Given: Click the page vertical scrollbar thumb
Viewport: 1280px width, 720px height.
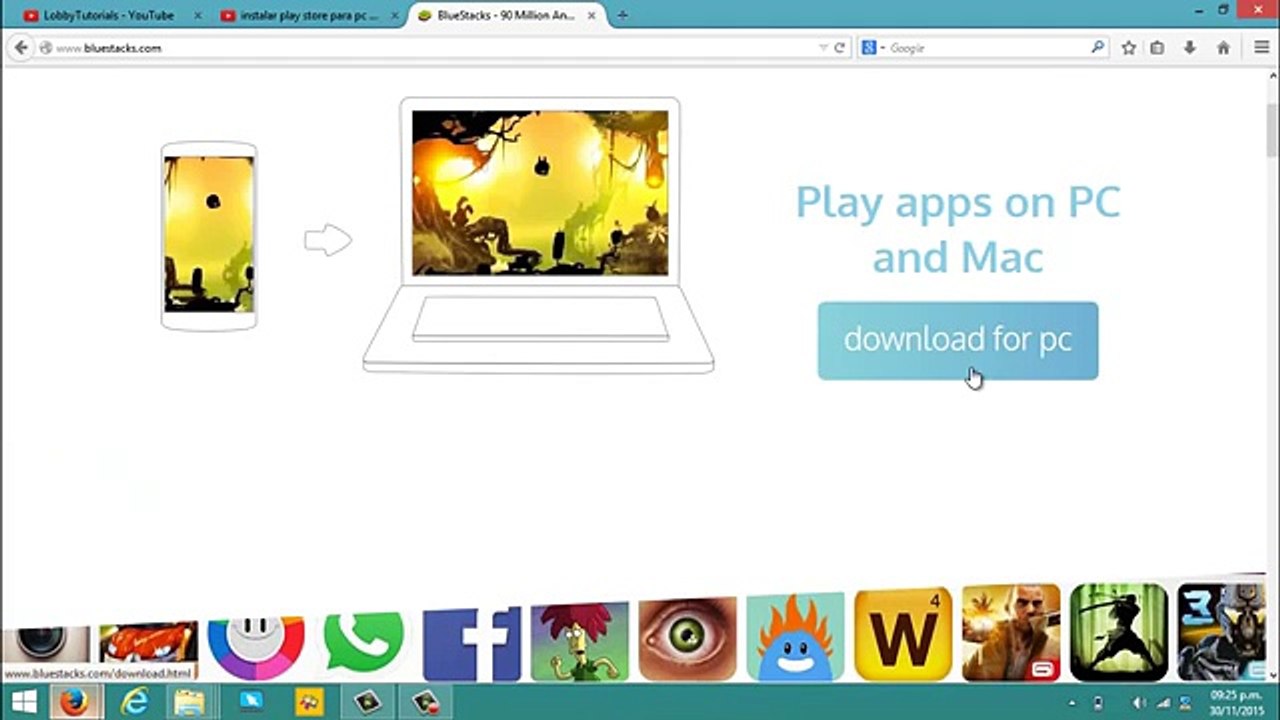Looking at the screenshot, I should point(1272,129).
